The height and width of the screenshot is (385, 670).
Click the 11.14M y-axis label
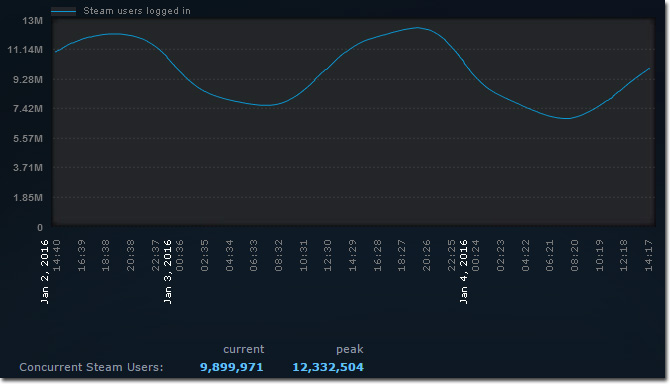coord(25,50)
